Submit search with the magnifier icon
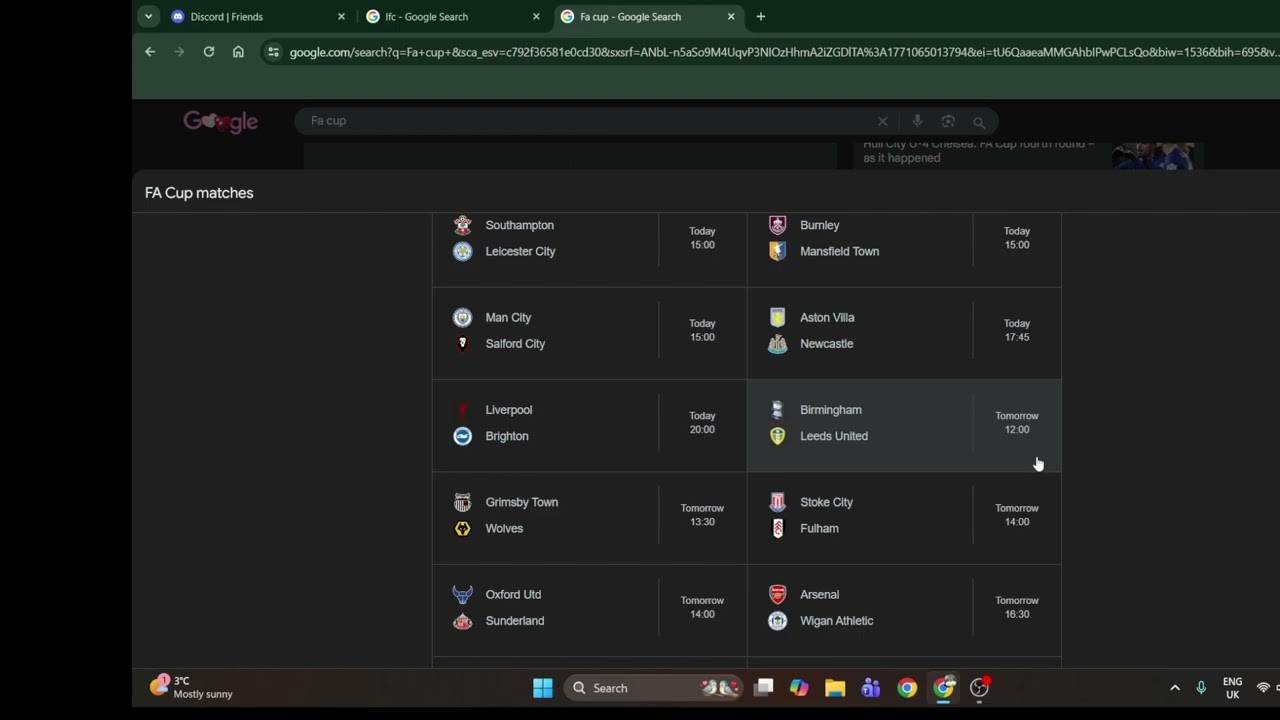This screenshot has height=720, width=1280. 979,122
